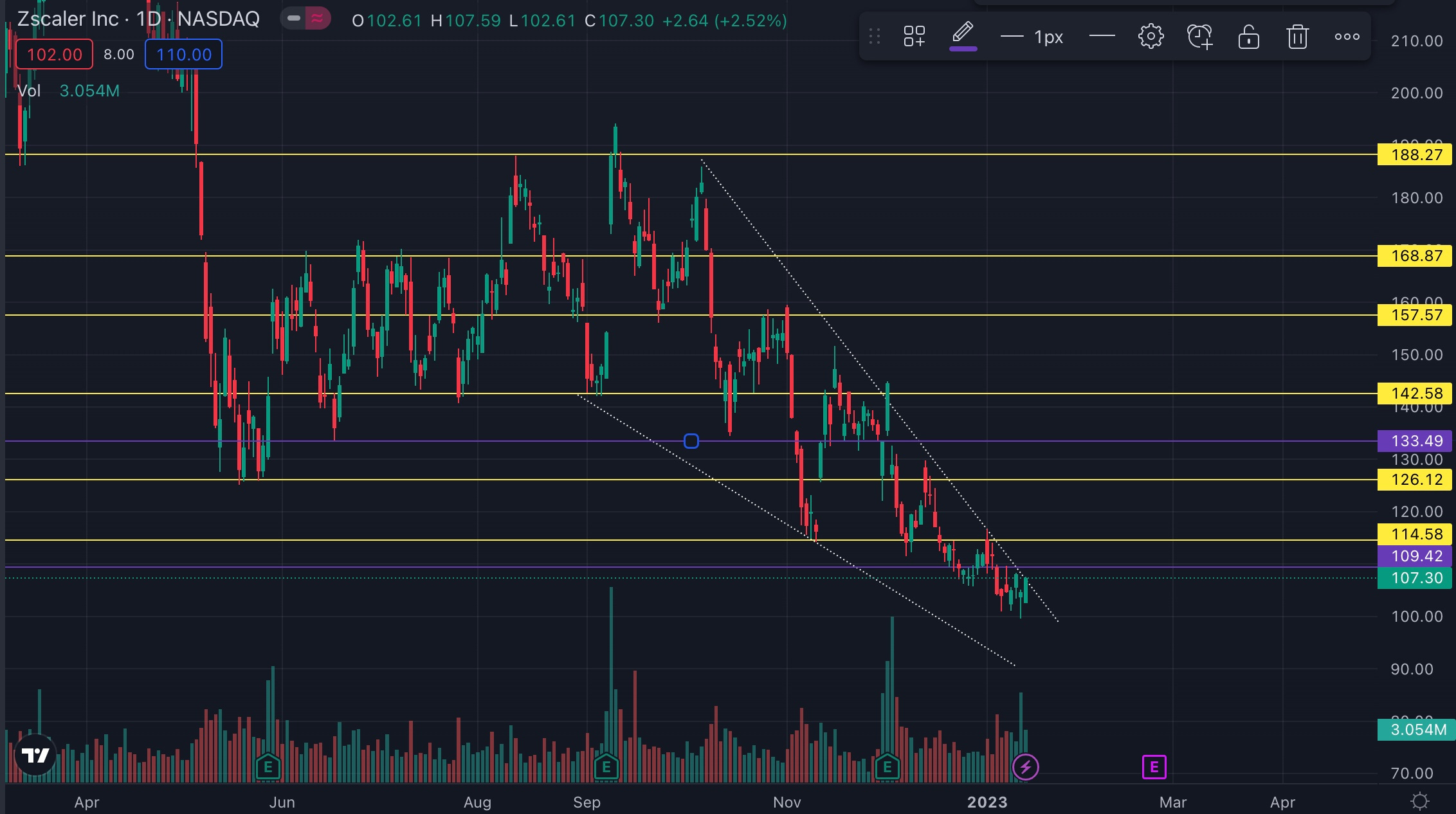
Task: Select the 142.58 price label
Action: [1415, 393]
